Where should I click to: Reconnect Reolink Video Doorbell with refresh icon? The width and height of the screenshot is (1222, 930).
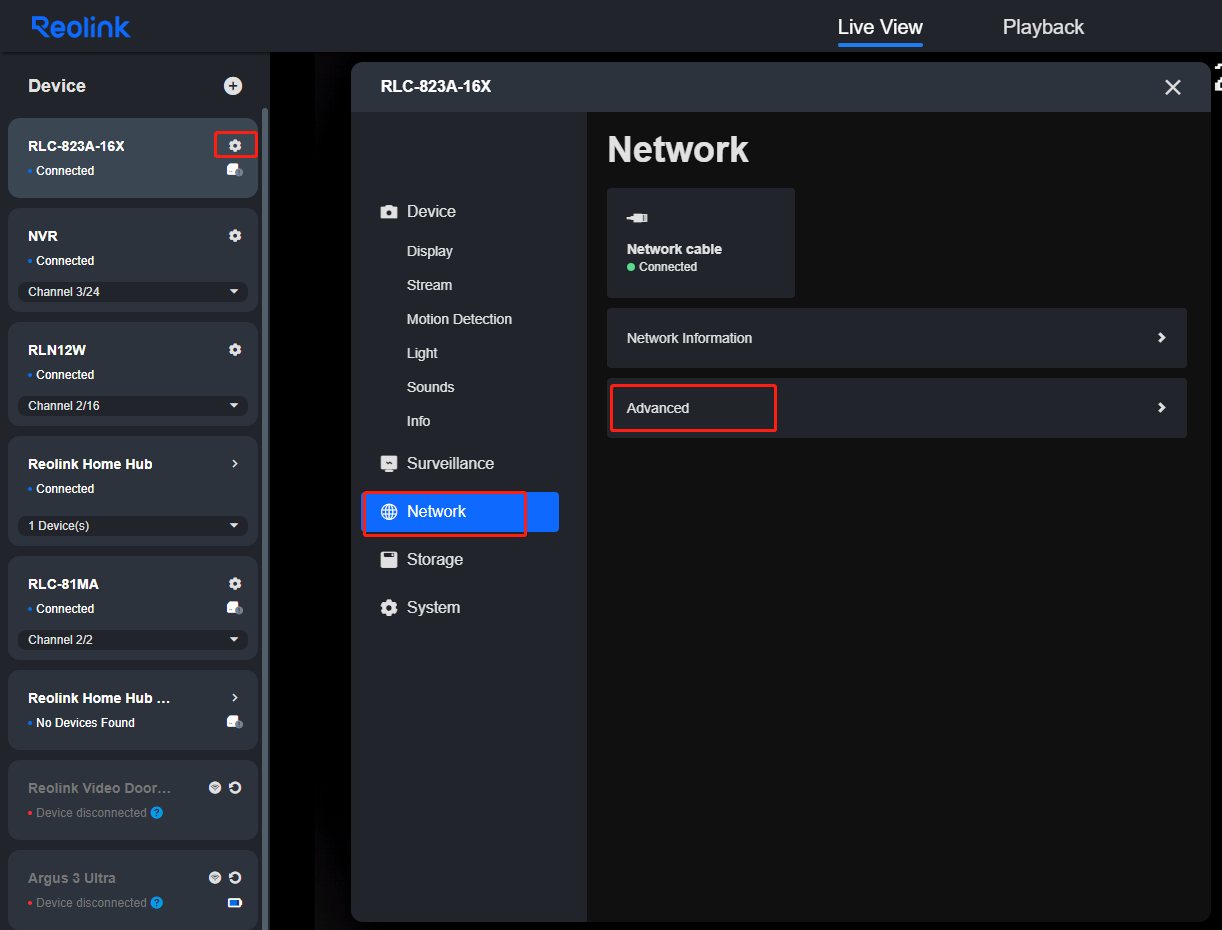pyautogui.click(x=235, y=788)
